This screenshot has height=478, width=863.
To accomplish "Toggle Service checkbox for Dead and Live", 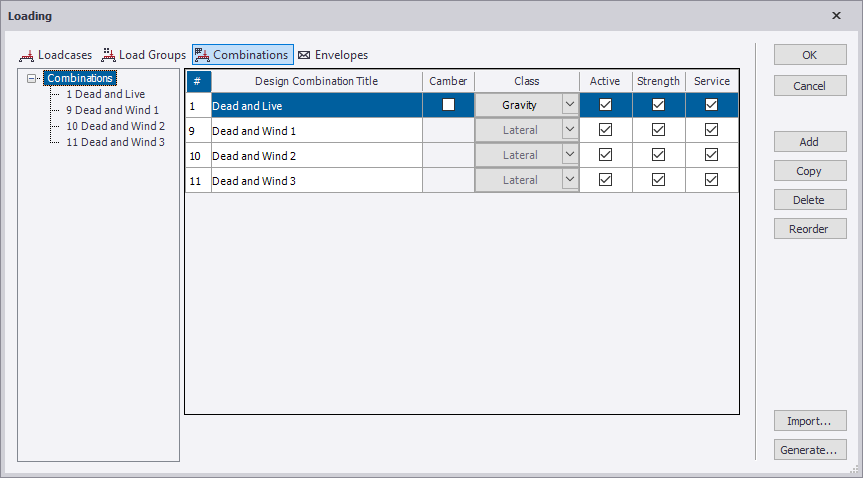I will 711,105.
